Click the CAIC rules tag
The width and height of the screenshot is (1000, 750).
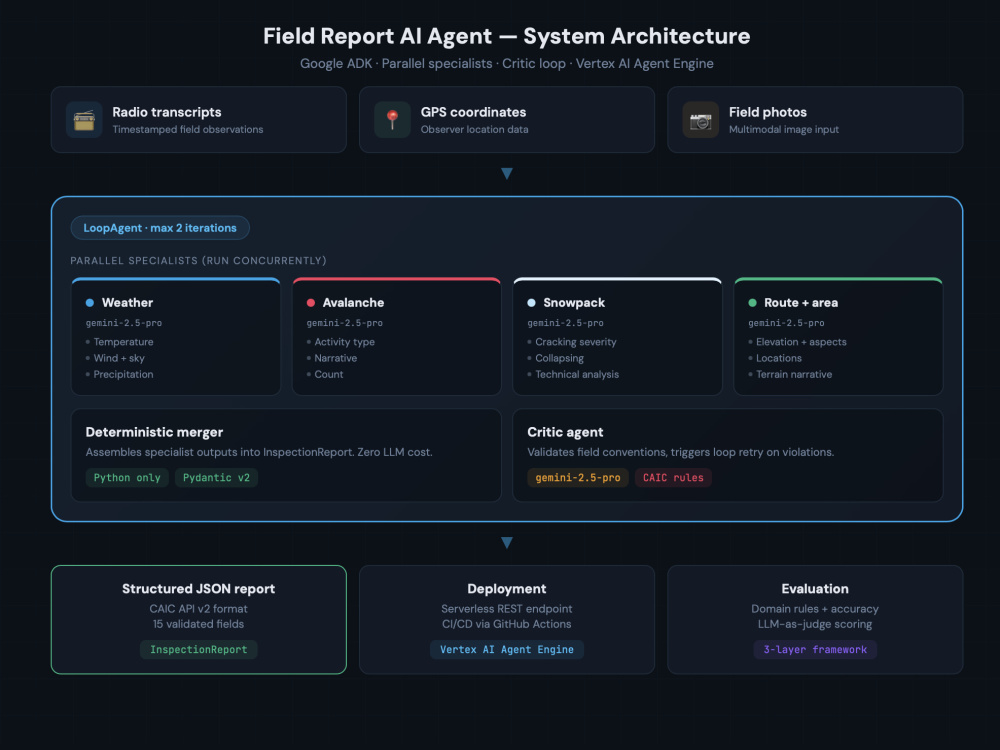673,478
